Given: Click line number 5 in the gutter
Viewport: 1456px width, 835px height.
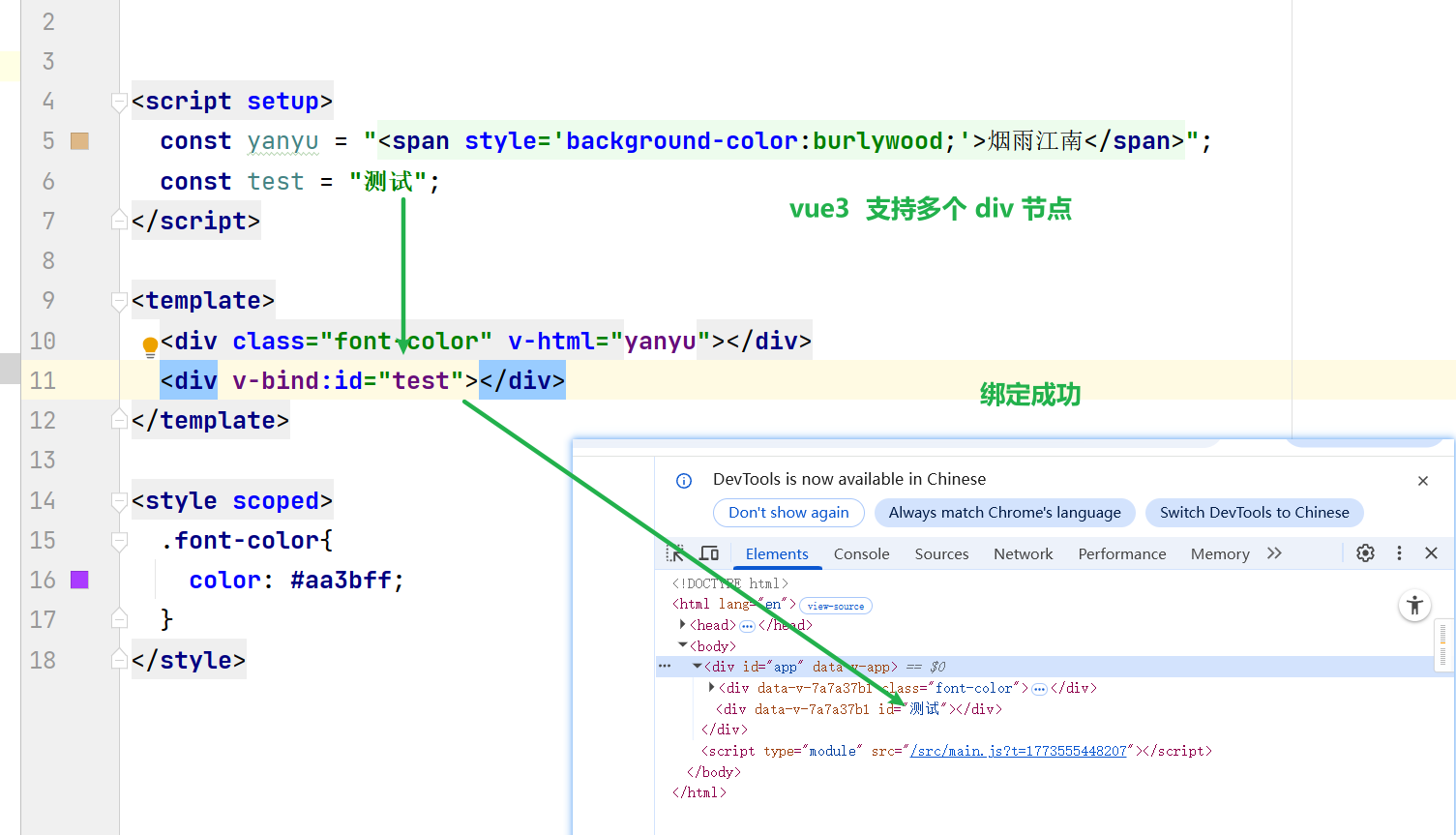Looking at the screenshot, I should click(x=48, y=141).
